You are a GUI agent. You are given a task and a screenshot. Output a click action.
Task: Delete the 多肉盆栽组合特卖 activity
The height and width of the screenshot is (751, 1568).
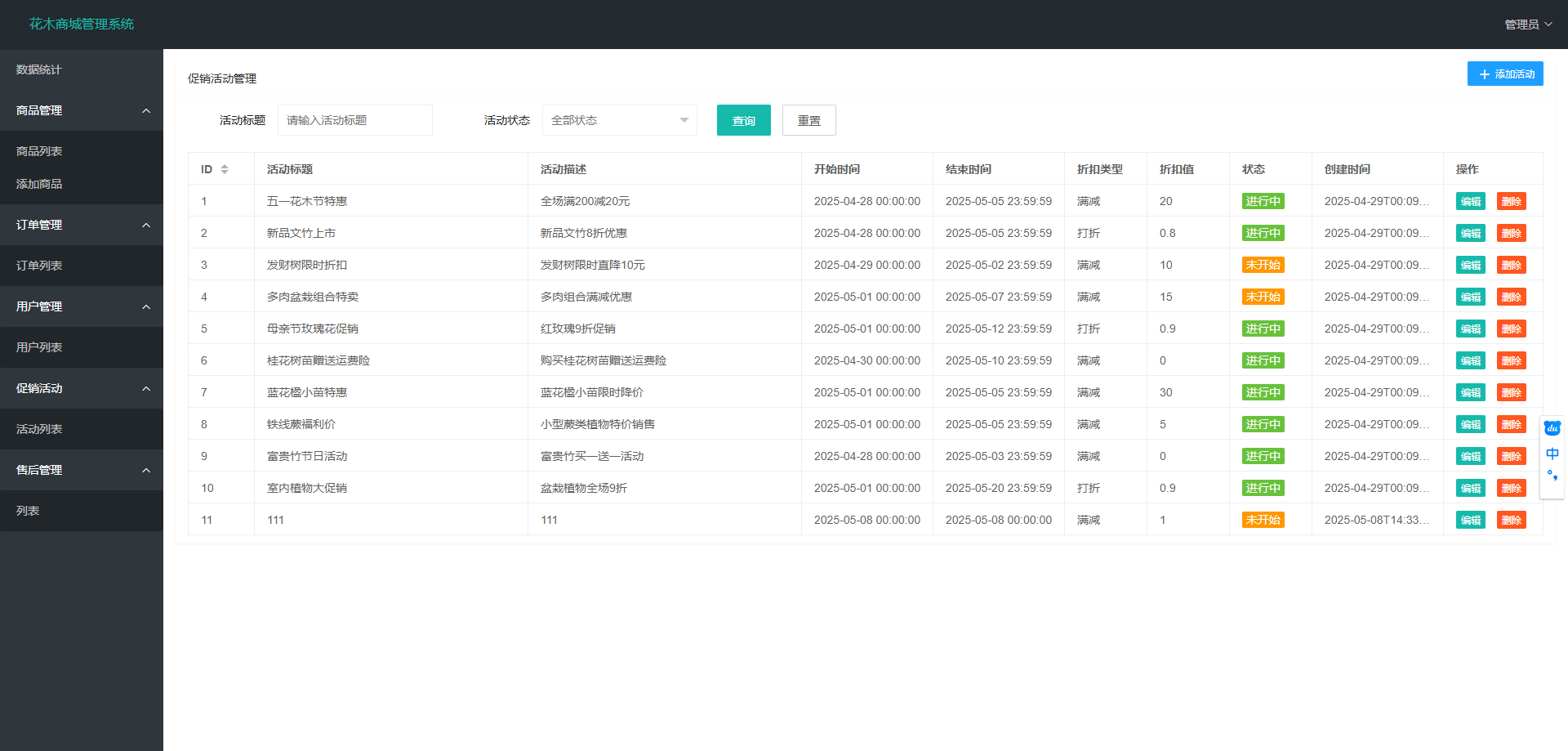1512,297
